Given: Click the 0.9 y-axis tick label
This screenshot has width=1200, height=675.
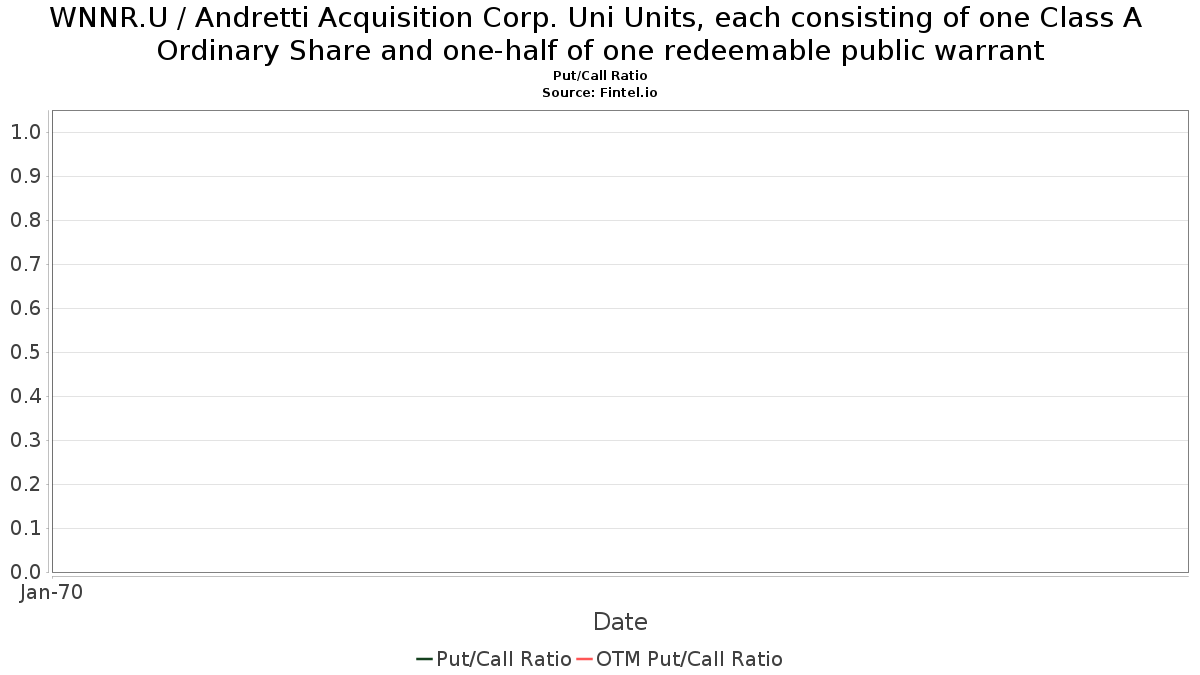Looking at the screenshot, I should (25, 176).
